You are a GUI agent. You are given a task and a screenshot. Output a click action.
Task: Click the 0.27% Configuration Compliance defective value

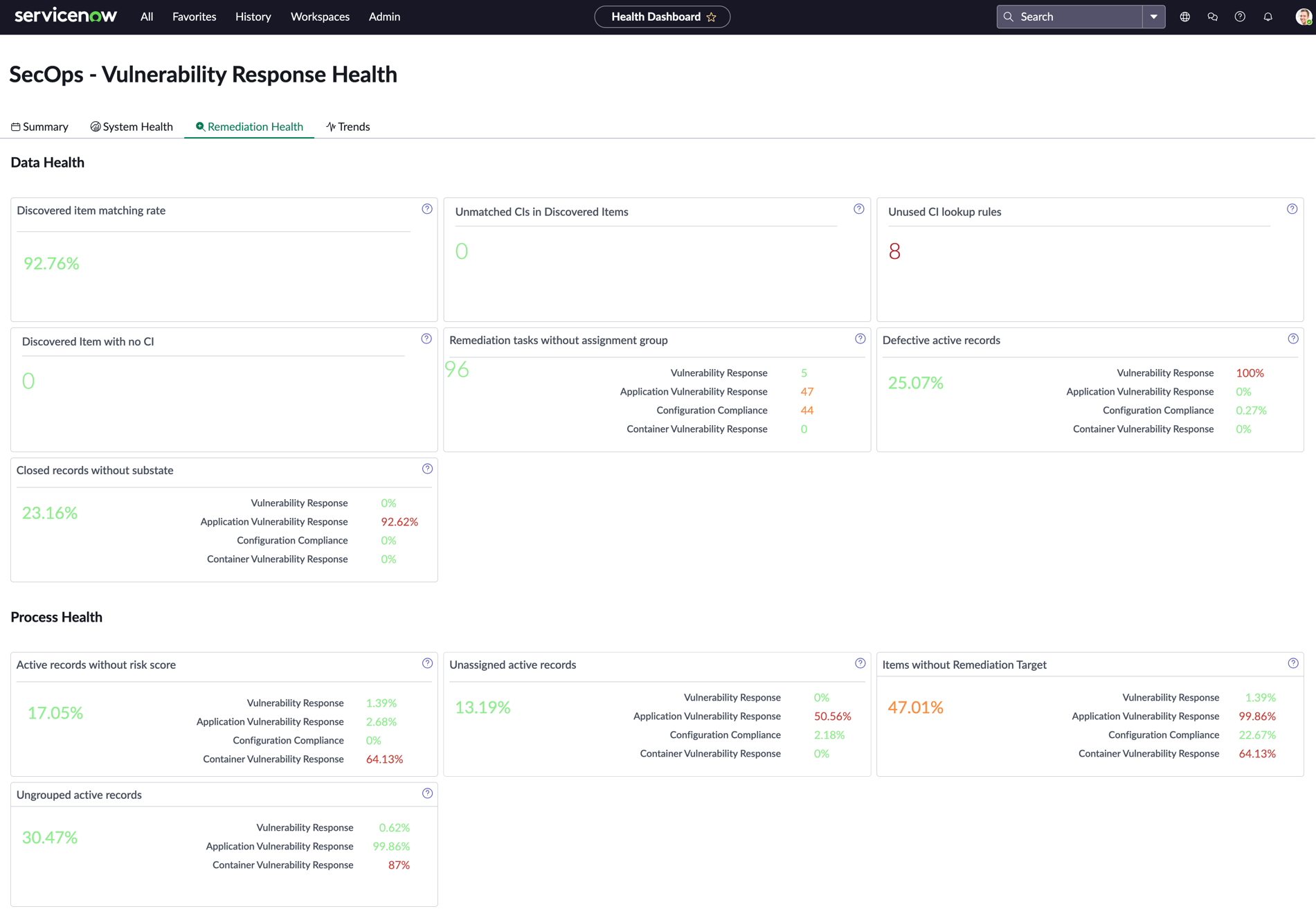click(x=1251, y=411)
